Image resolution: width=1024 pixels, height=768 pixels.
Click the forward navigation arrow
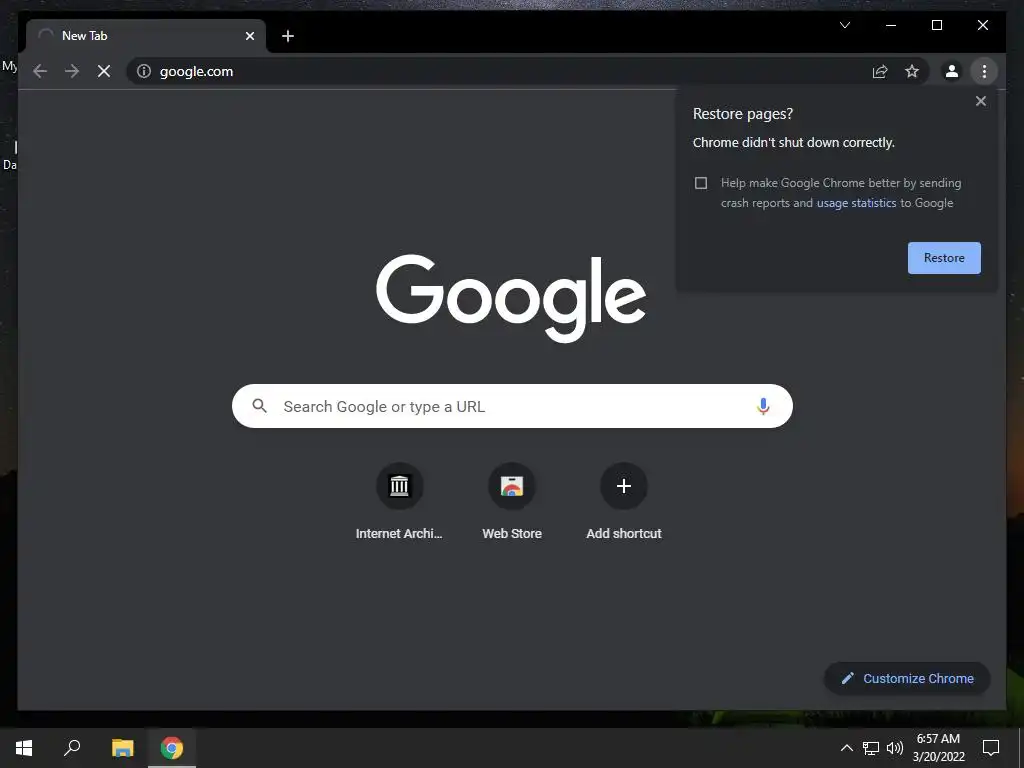point(72,71)
